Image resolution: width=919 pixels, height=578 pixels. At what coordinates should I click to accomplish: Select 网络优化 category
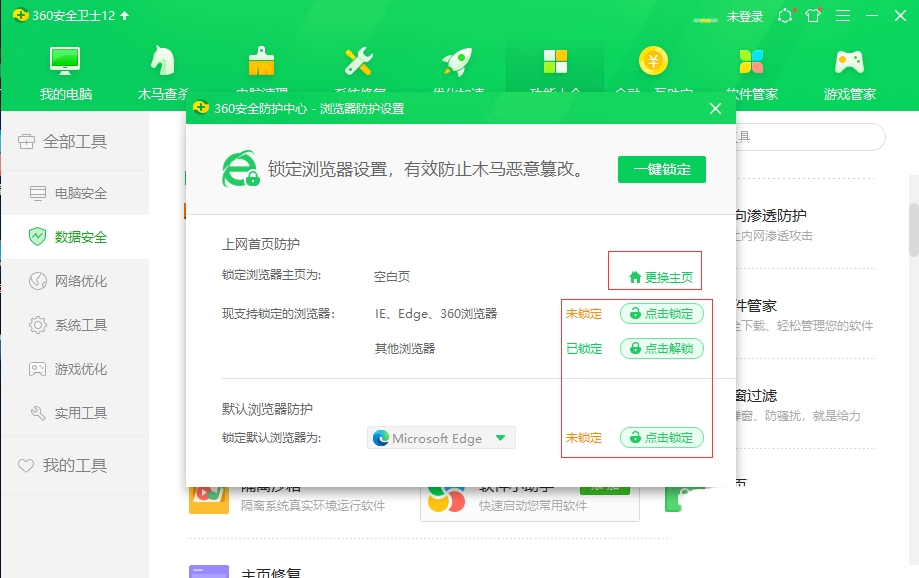pos(75,281)
